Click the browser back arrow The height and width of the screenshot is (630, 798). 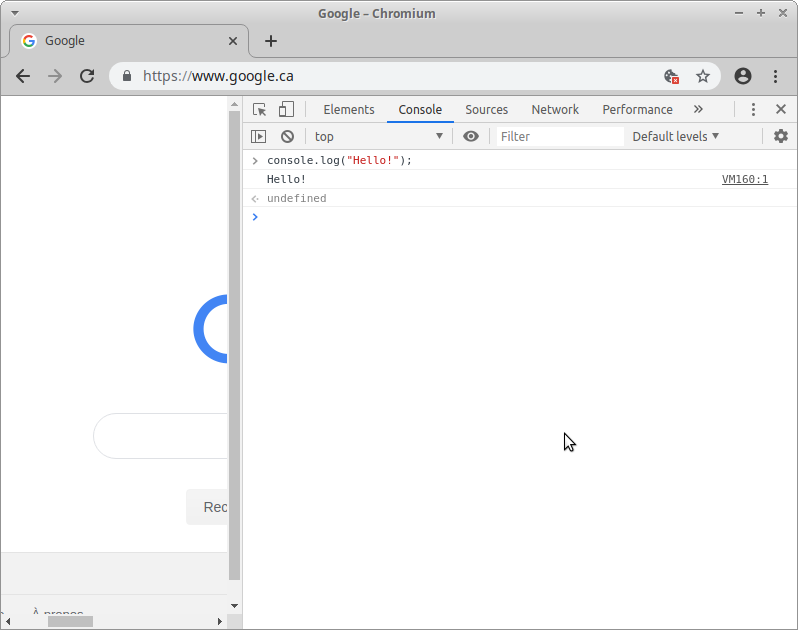[x=23, y=76]
